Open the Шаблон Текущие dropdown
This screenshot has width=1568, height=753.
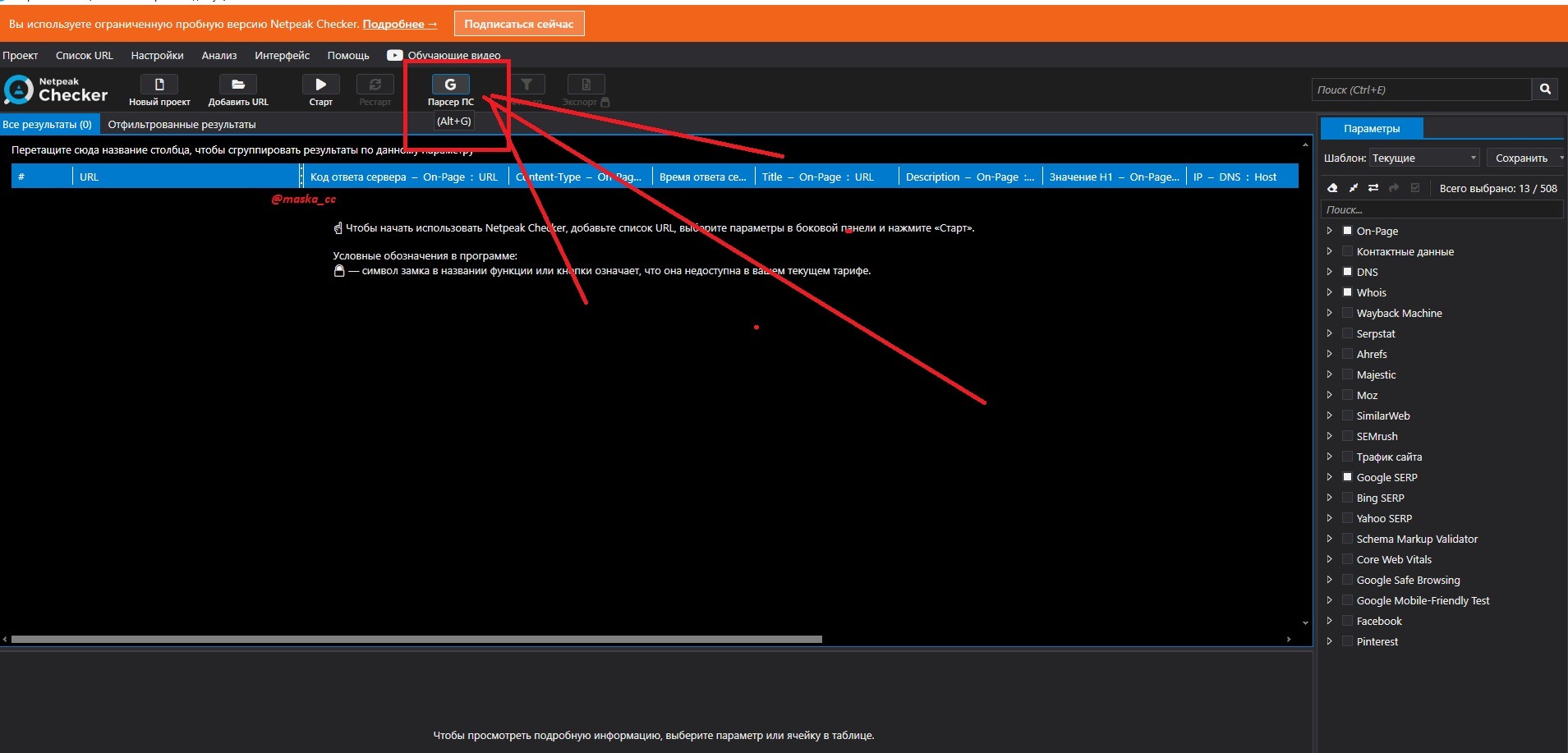(x=1424, y=158)
